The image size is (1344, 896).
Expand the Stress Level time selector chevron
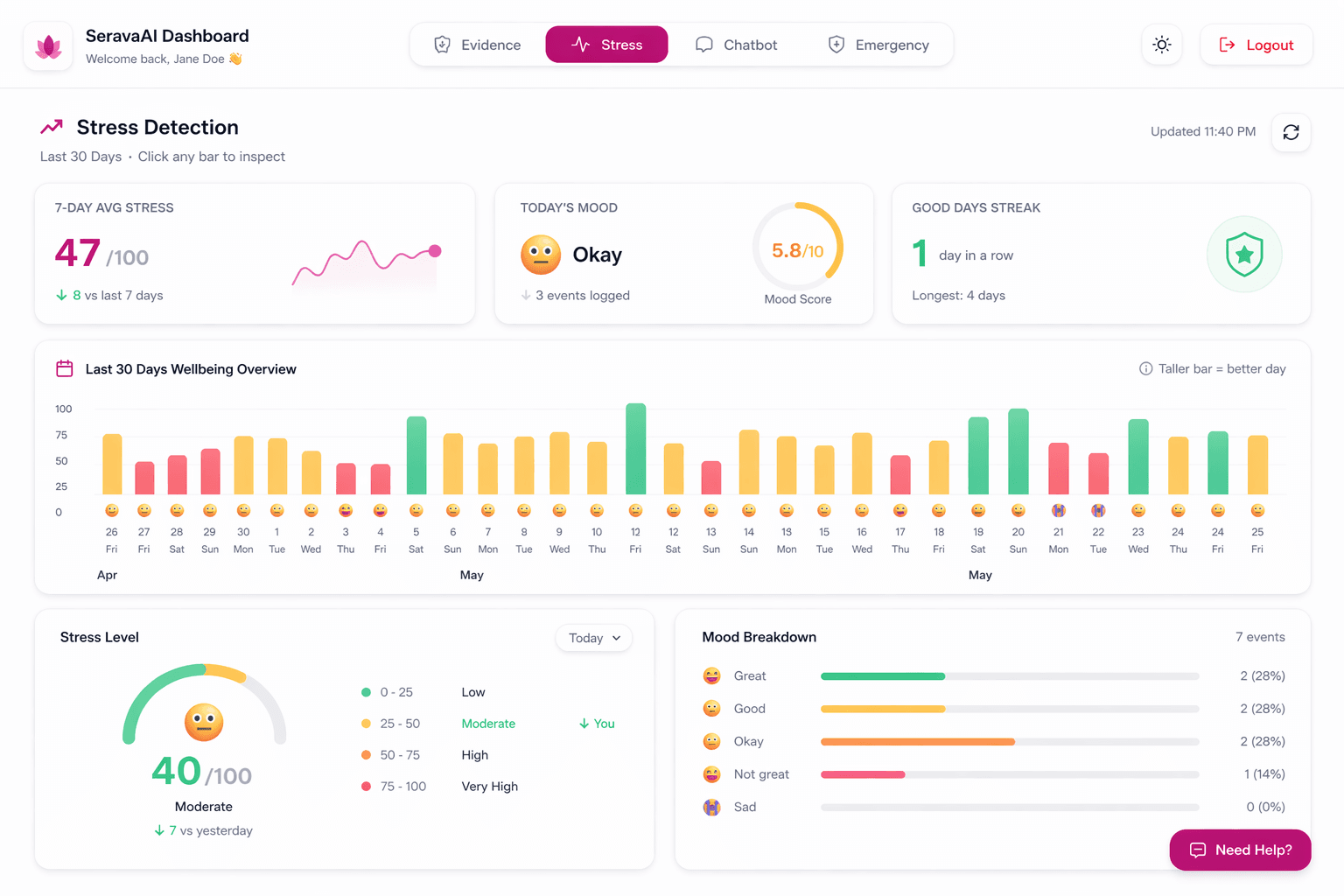click(618, 638)
